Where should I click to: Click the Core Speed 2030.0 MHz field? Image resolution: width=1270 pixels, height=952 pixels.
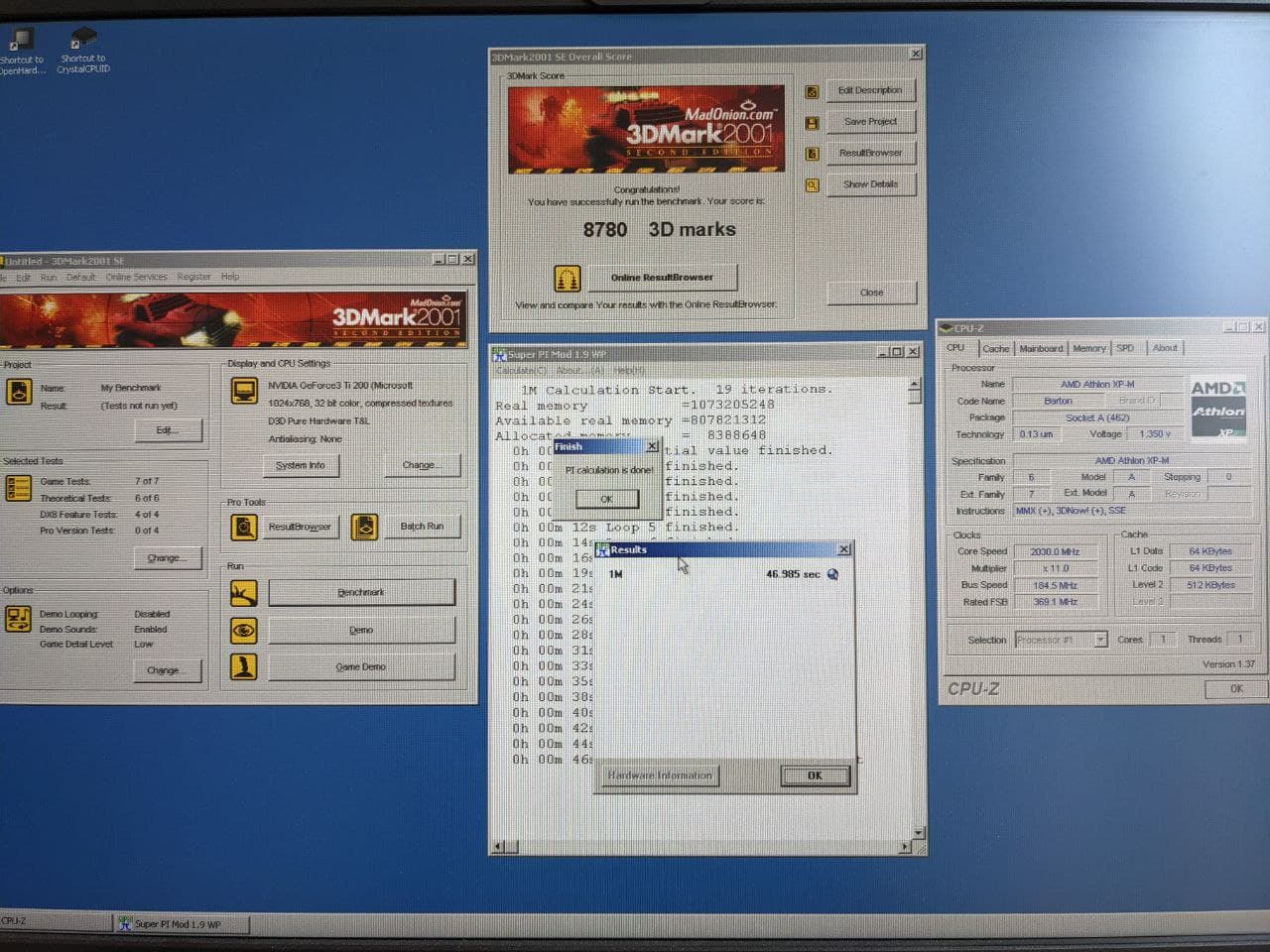click(x=1056, y=552)
